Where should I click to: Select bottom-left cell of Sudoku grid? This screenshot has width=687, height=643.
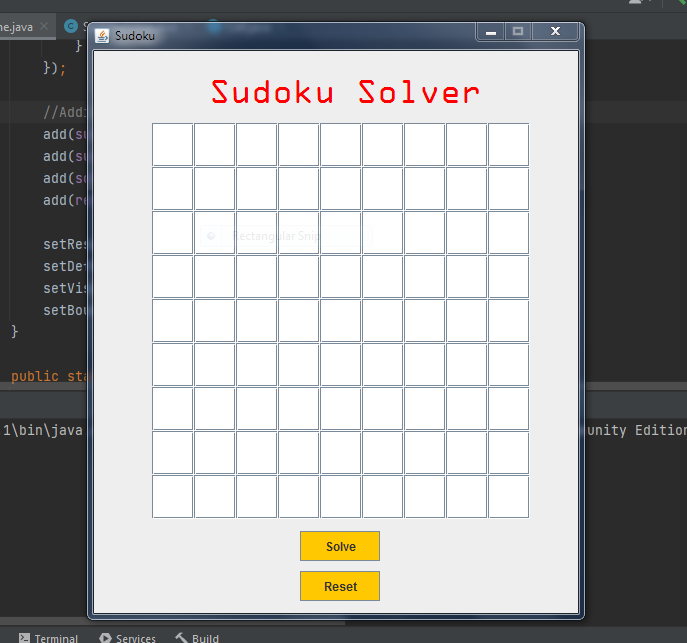(172, 497)
